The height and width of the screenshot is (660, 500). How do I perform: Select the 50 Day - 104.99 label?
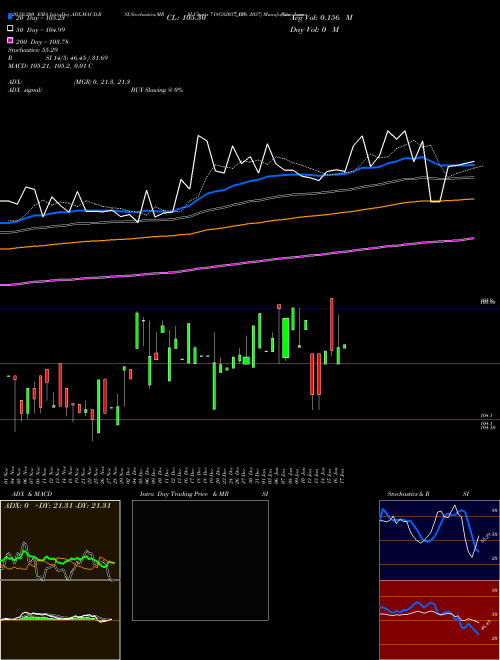pos(40,30)
